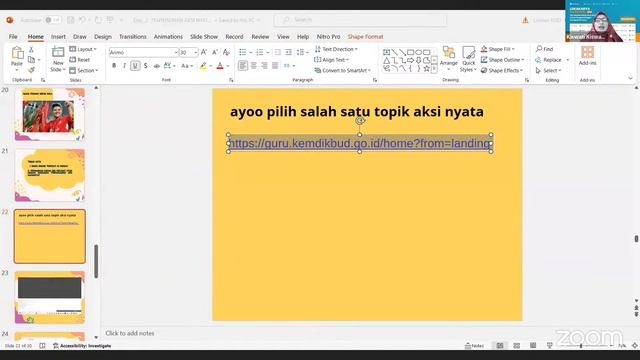The image size is (640, 360).
Task: Switch to the Animations tab
Action: click(168, 37)
